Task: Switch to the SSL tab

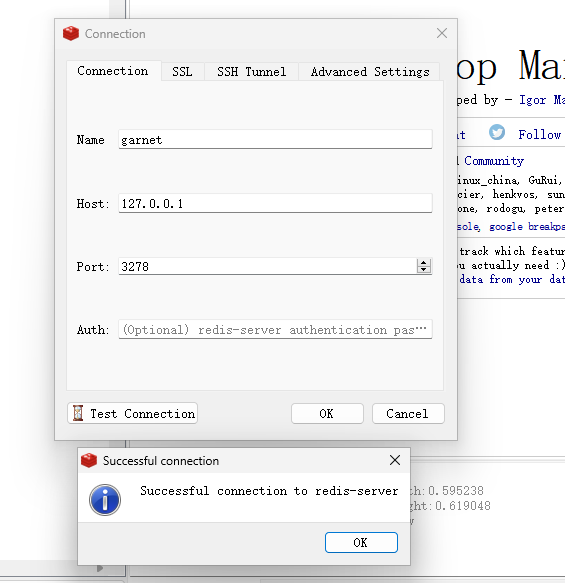Action: (x=182, y=71)
